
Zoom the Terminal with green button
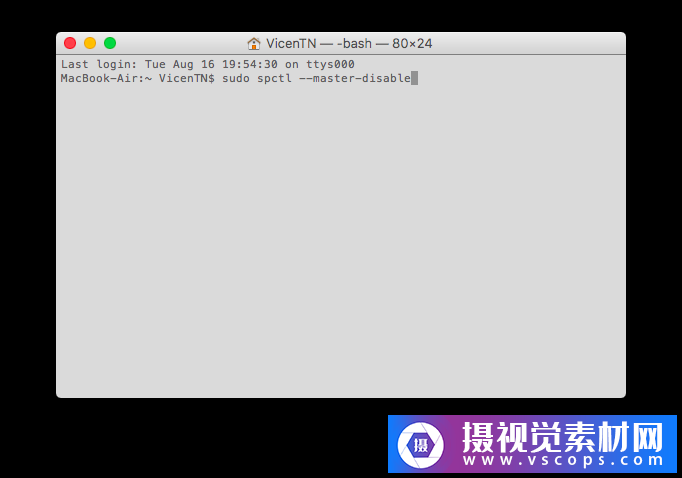pyautogui.click(x=110, y=43)
